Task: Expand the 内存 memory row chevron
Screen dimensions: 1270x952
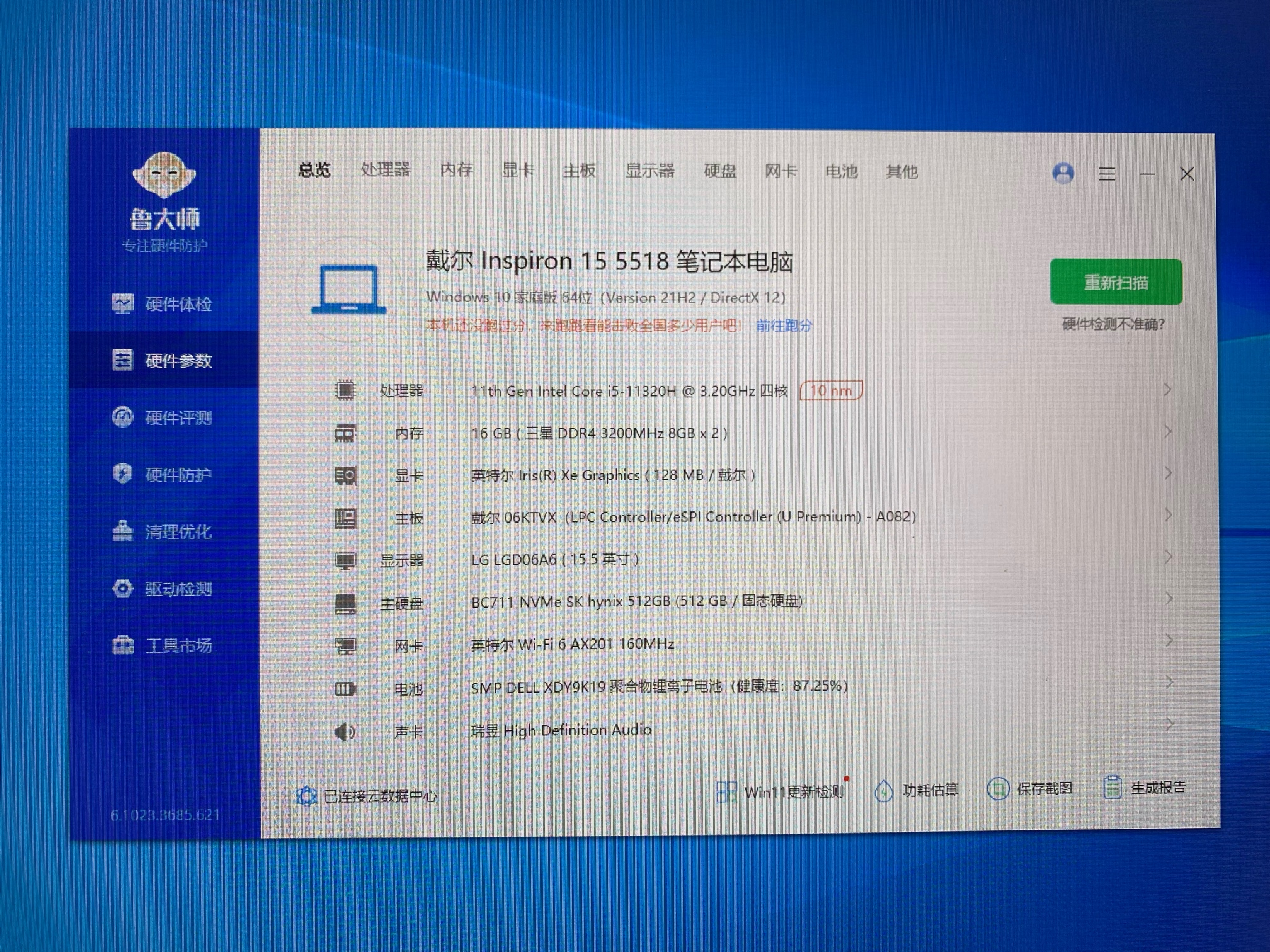Action: (1167, 432)
